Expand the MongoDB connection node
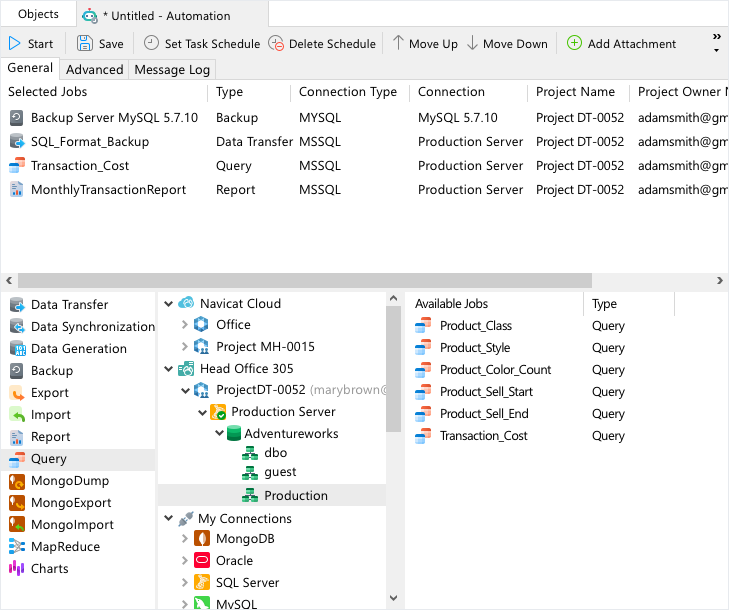The width and height of the screenshot is (729, 610). pyautogui.click(x=184, y=539)
